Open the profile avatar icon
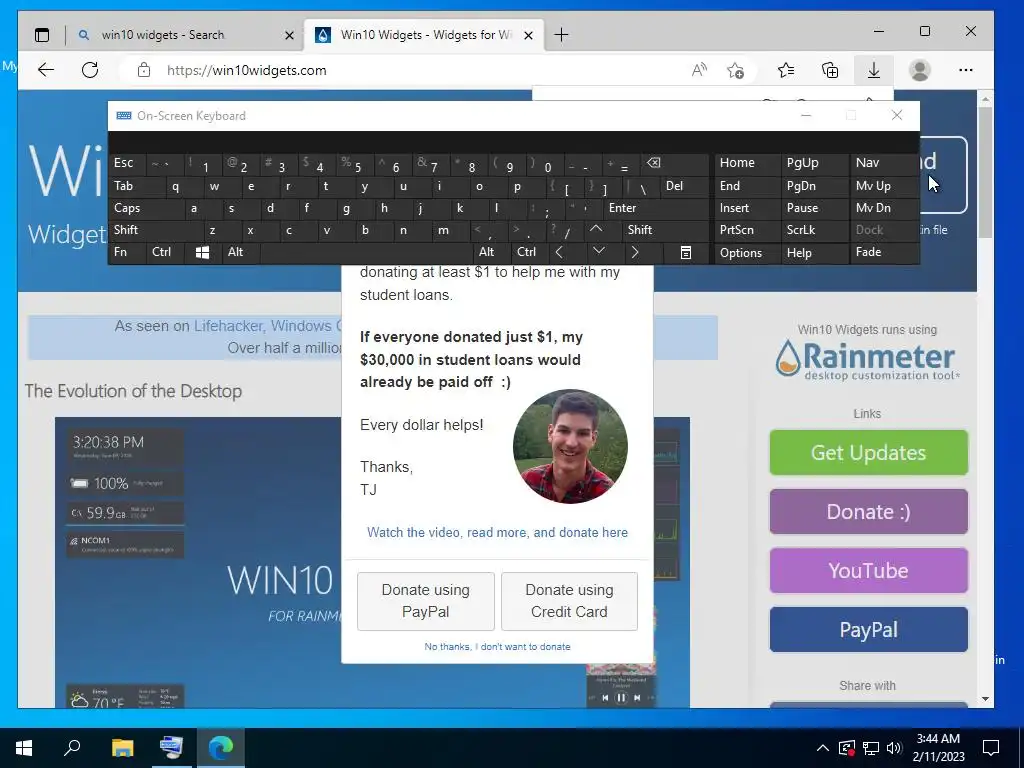The height and width of the screenshot is (768, 1024). pos(920,70)
